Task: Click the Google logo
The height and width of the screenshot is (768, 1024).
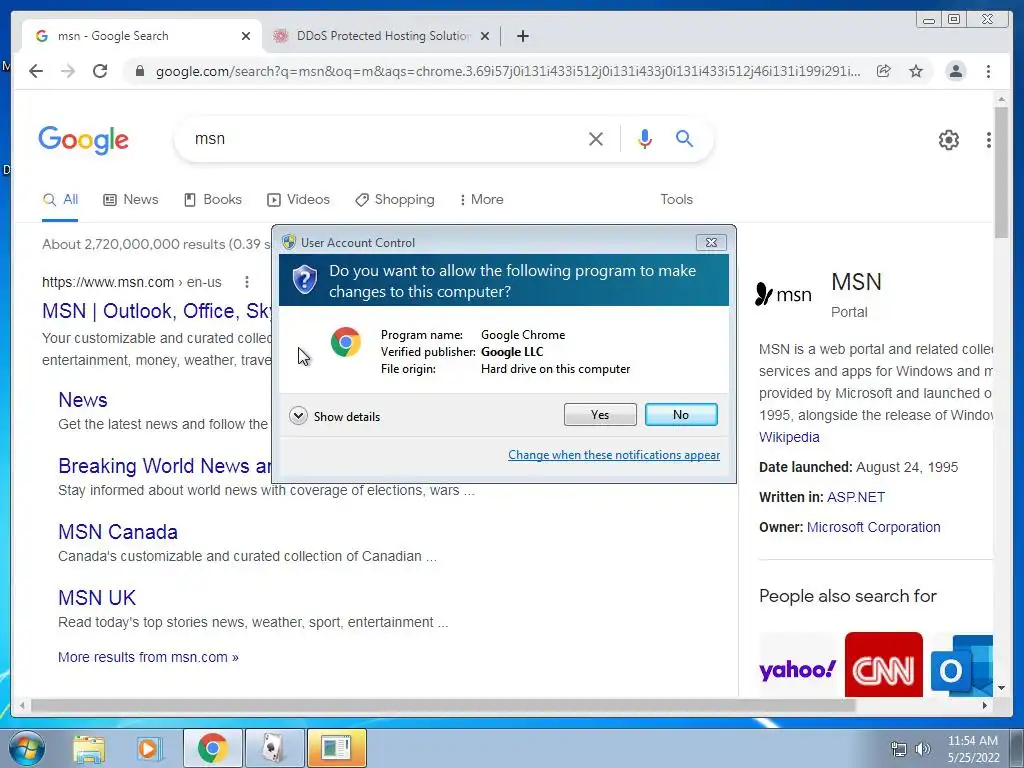Action: coord(84,140)
